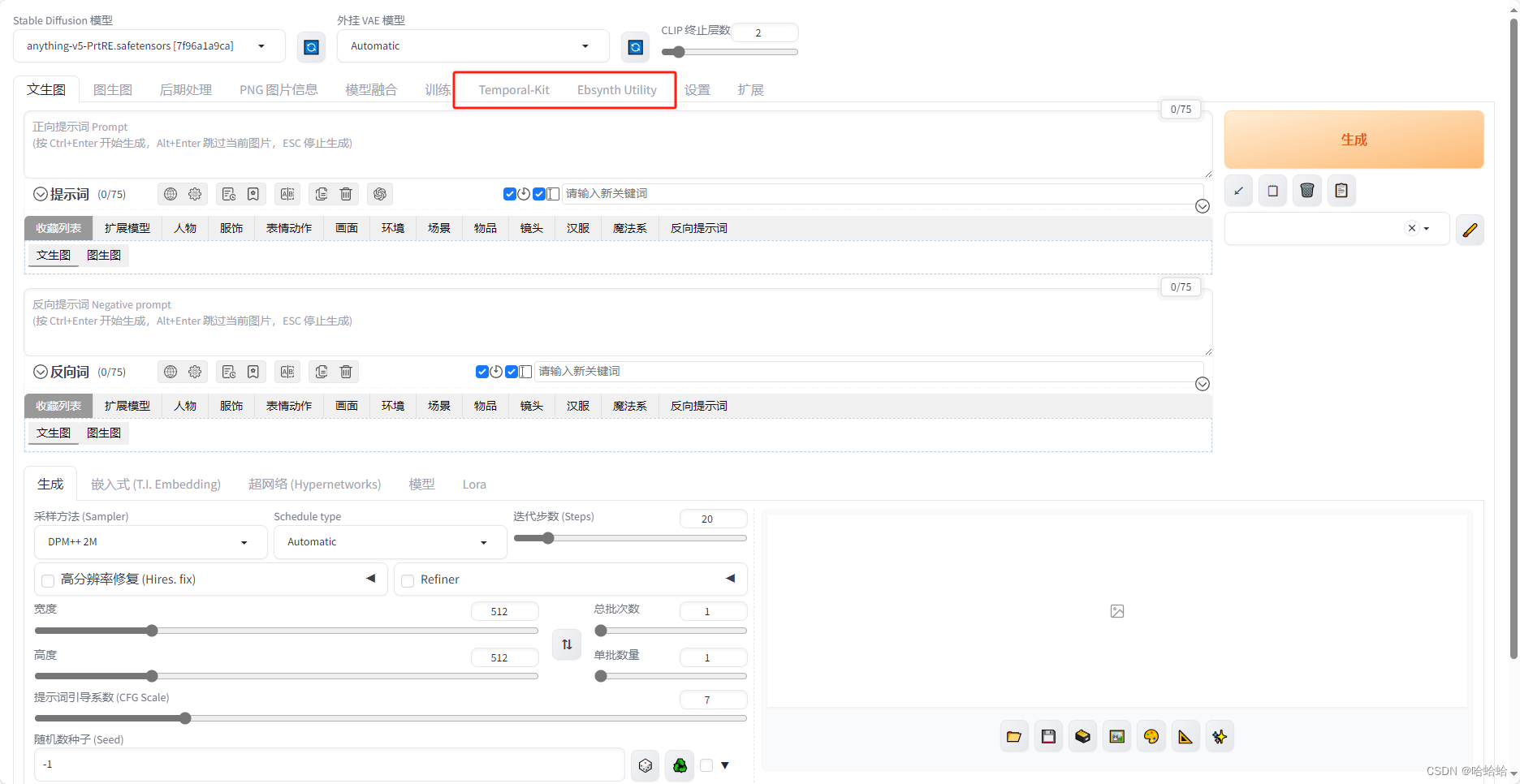Open the 设置 settings tab

coord(697,90)
